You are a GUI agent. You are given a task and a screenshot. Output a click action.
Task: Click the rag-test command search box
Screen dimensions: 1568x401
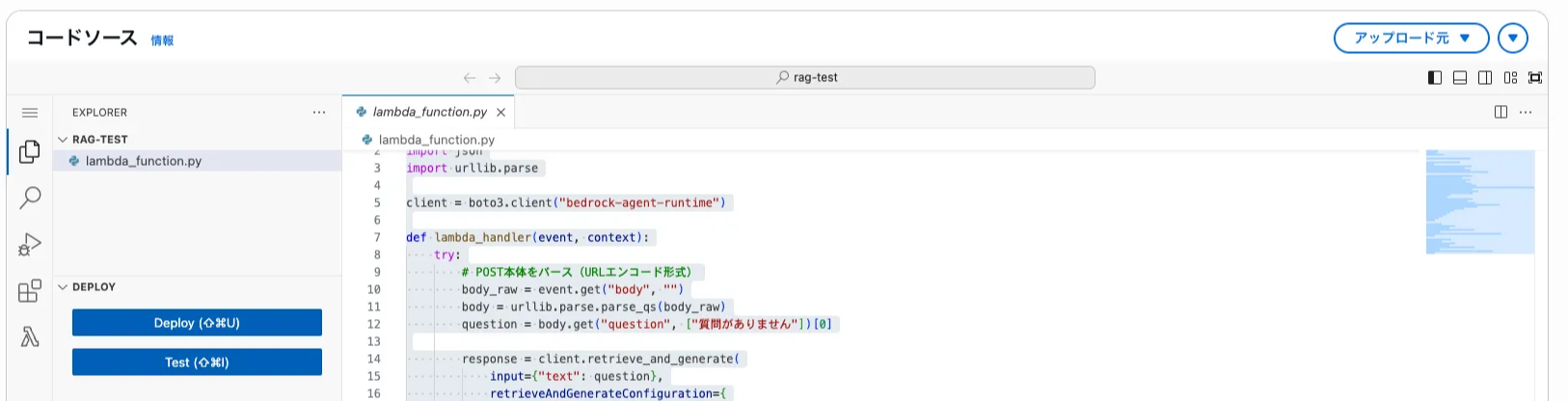[x=805, y=78]
